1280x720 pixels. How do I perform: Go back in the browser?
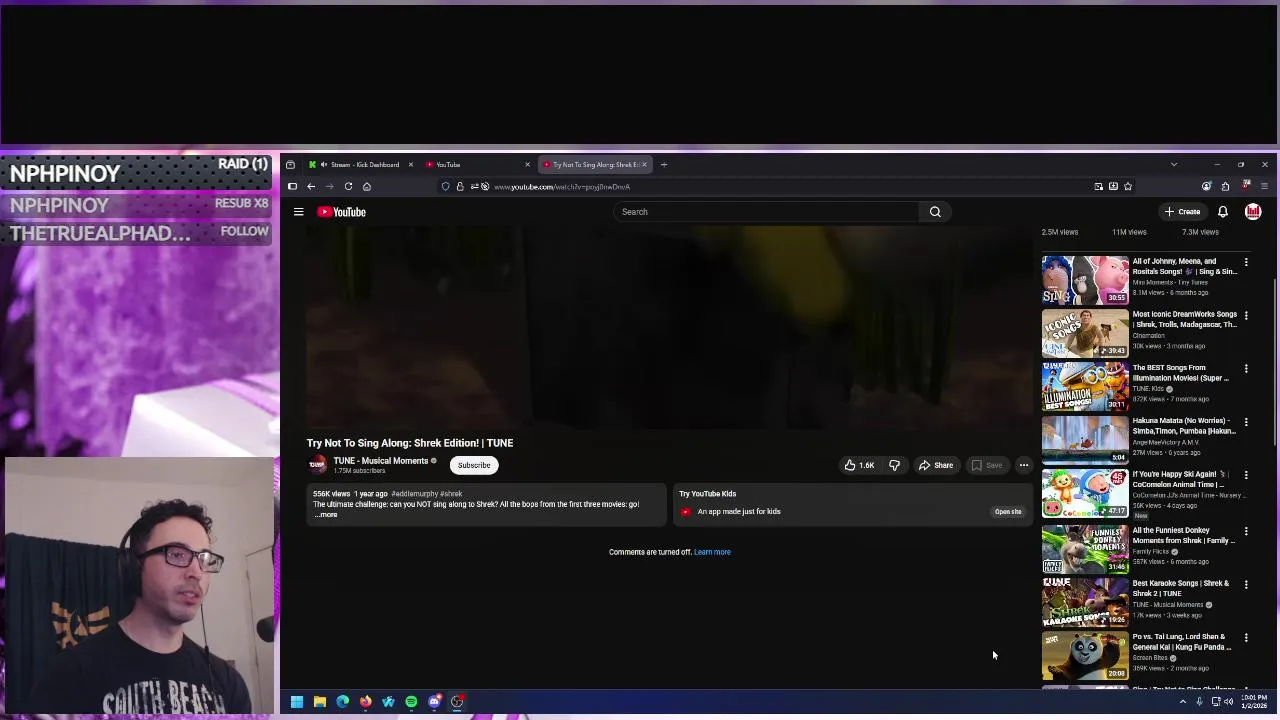(x=311, y=187)
